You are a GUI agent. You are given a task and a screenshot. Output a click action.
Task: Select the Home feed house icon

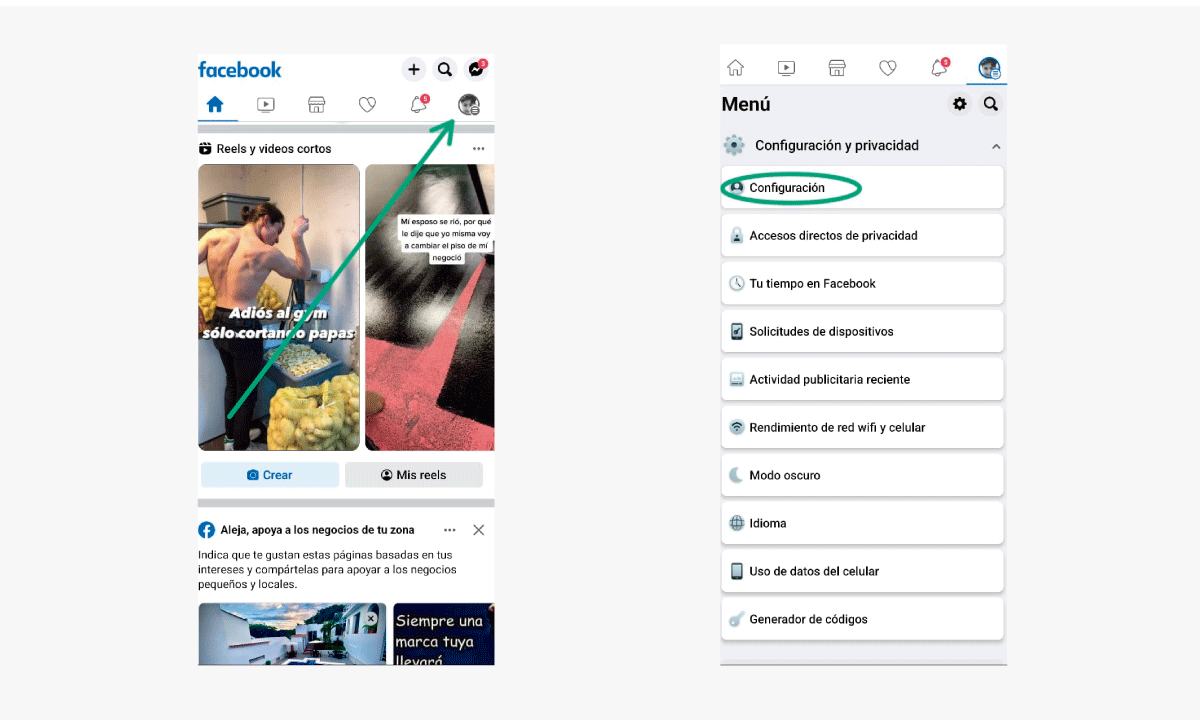tap(216, 104)
